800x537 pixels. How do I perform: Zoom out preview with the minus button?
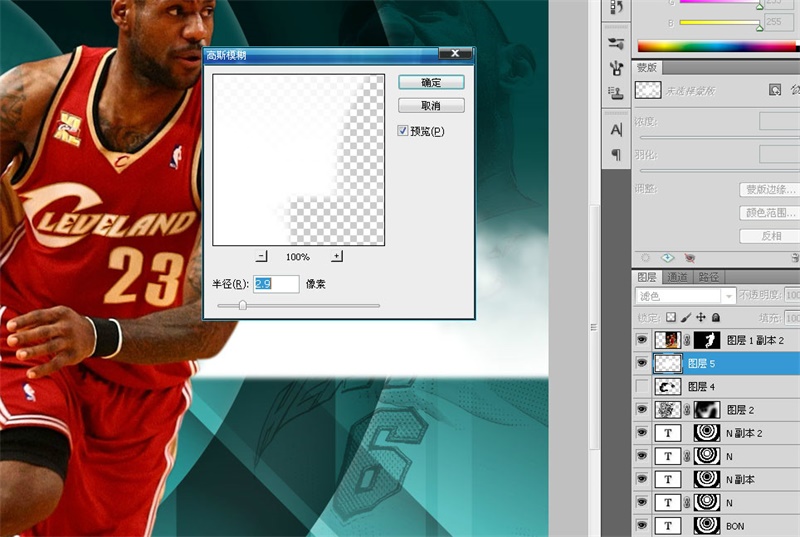pyautogui.click(x=262, y=257)
